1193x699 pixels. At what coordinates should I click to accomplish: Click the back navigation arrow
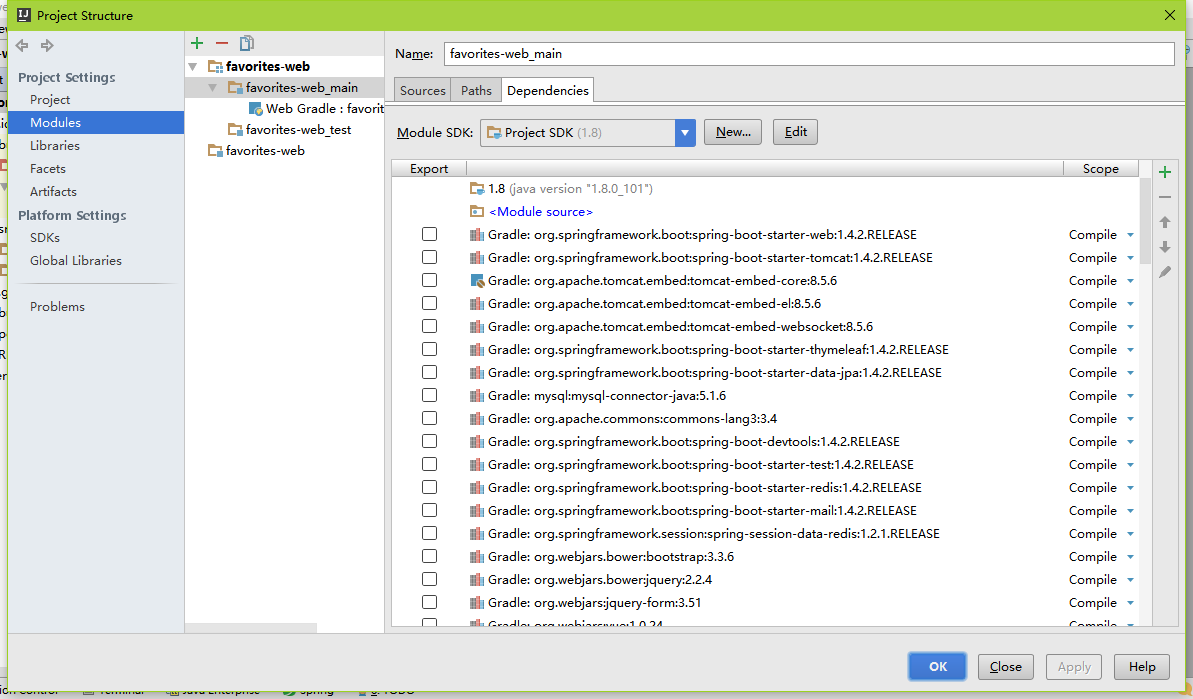22,46
